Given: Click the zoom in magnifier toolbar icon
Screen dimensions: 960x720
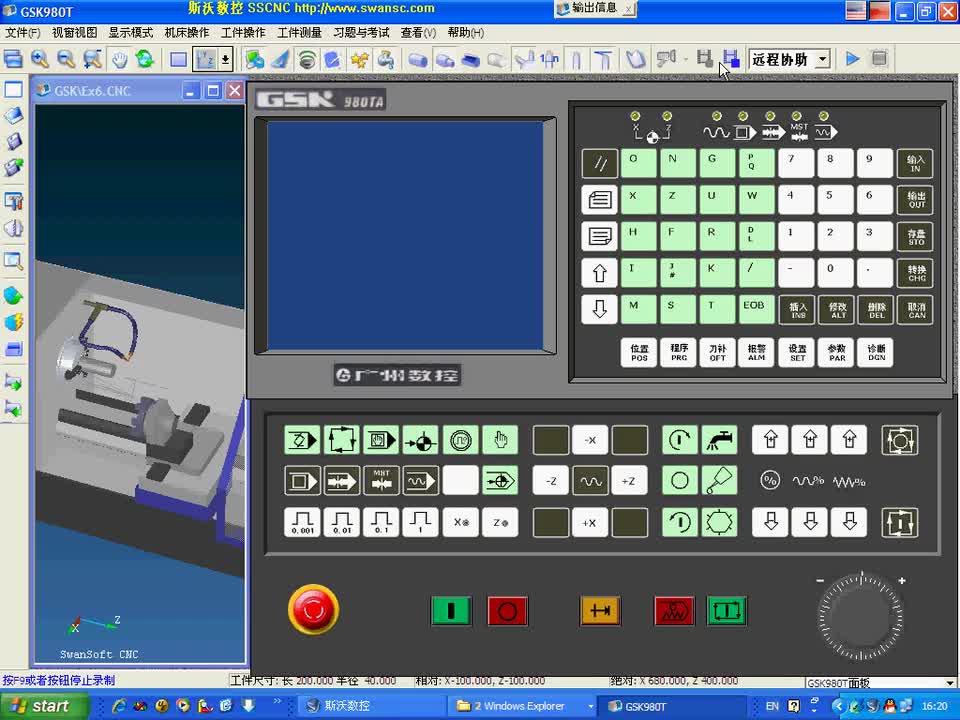Looking at the screenshot, I should (40, 59).
